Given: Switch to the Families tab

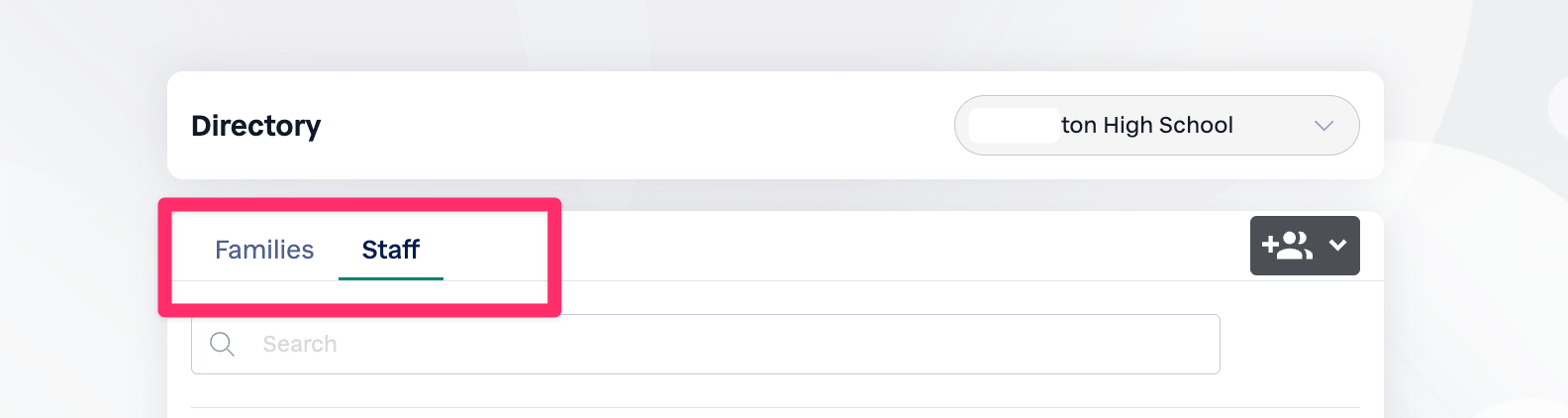Looking at the screenshot, I should point(264,250).
